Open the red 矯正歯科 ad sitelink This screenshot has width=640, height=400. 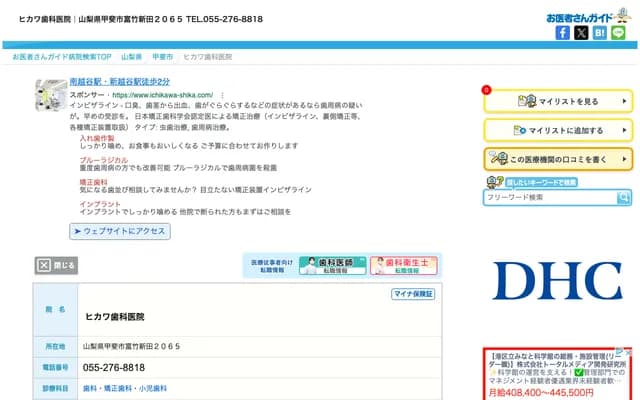click(93, 182)
